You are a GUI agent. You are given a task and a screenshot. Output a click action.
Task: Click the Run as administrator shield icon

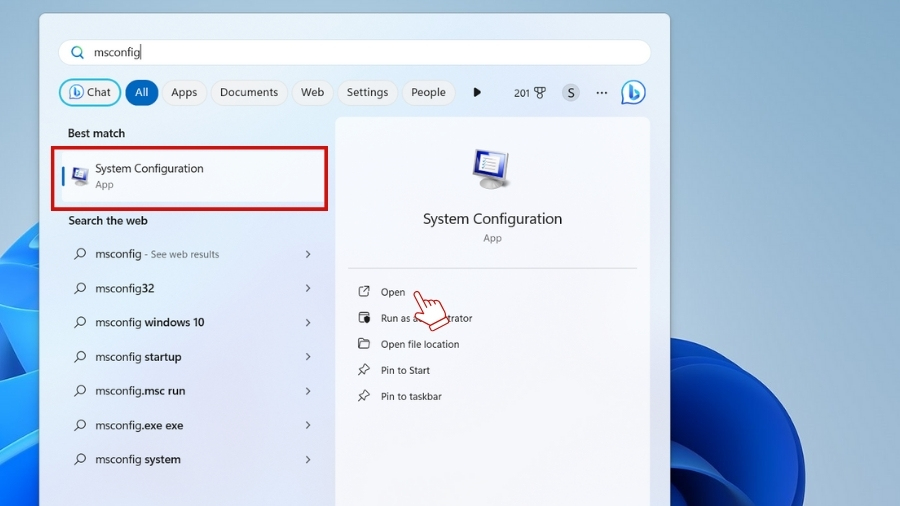[x=364, y=317]
